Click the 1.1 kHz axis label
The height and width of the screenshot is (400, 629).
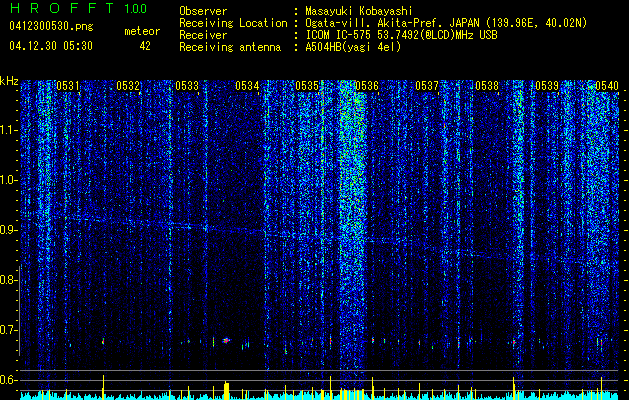7,130
